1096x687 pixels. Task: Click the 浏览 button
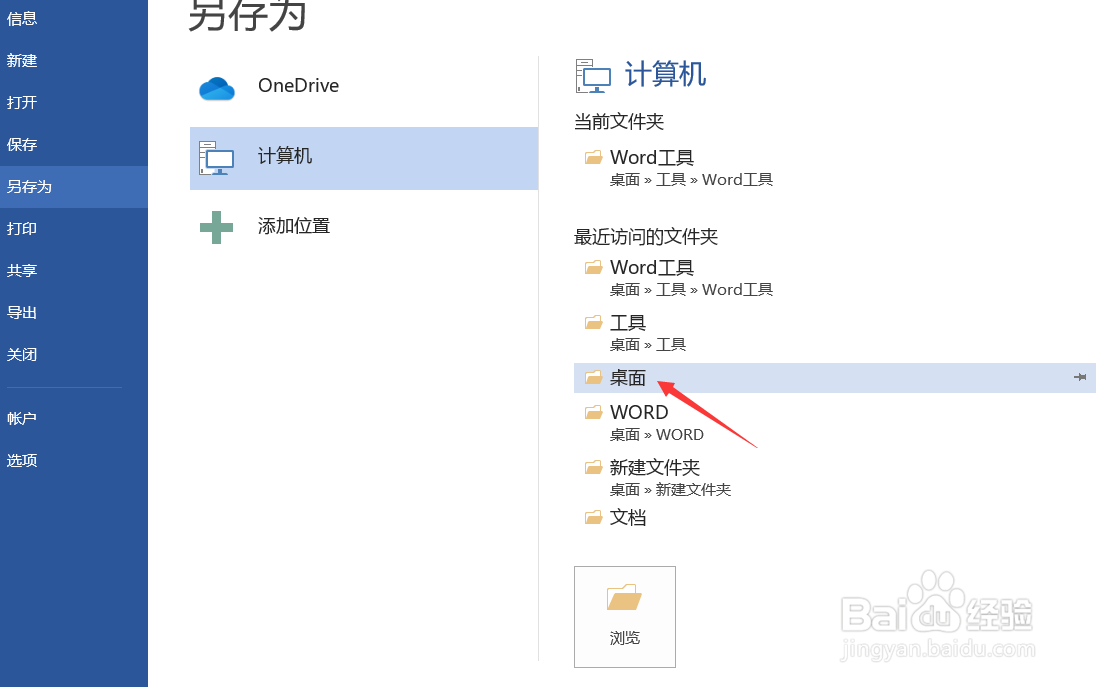pyautogui.click(x=625, y=617)
